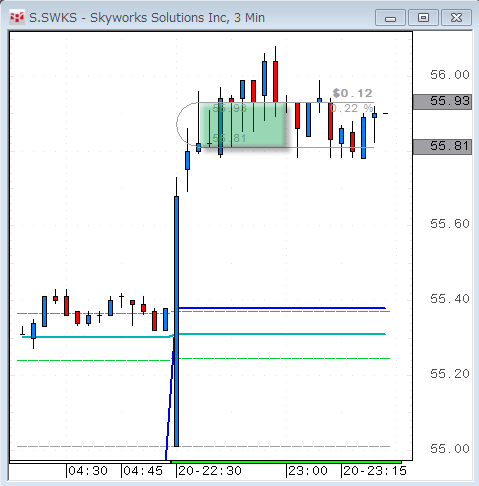
Task: Click the 0.22 % measurement label
Action: [x=351, y=108]
